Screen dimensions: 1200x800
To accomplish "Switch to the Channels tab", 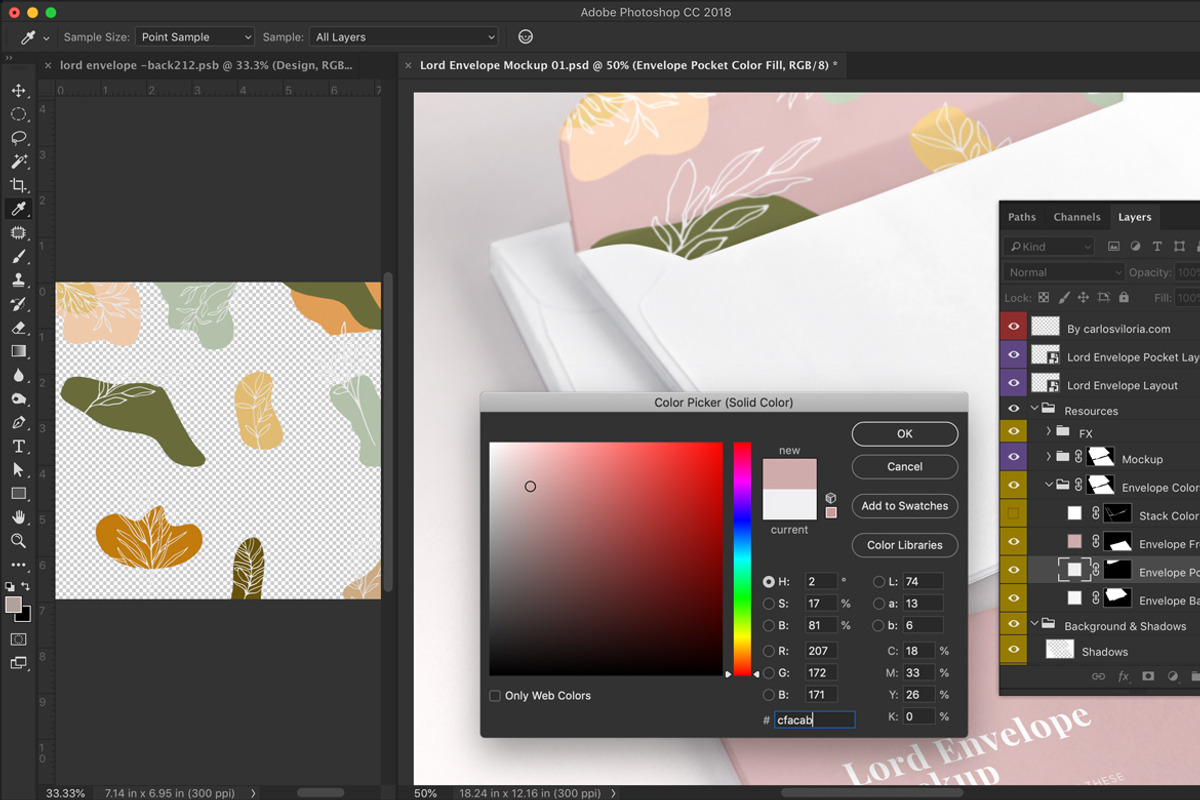I will 1077,217.
